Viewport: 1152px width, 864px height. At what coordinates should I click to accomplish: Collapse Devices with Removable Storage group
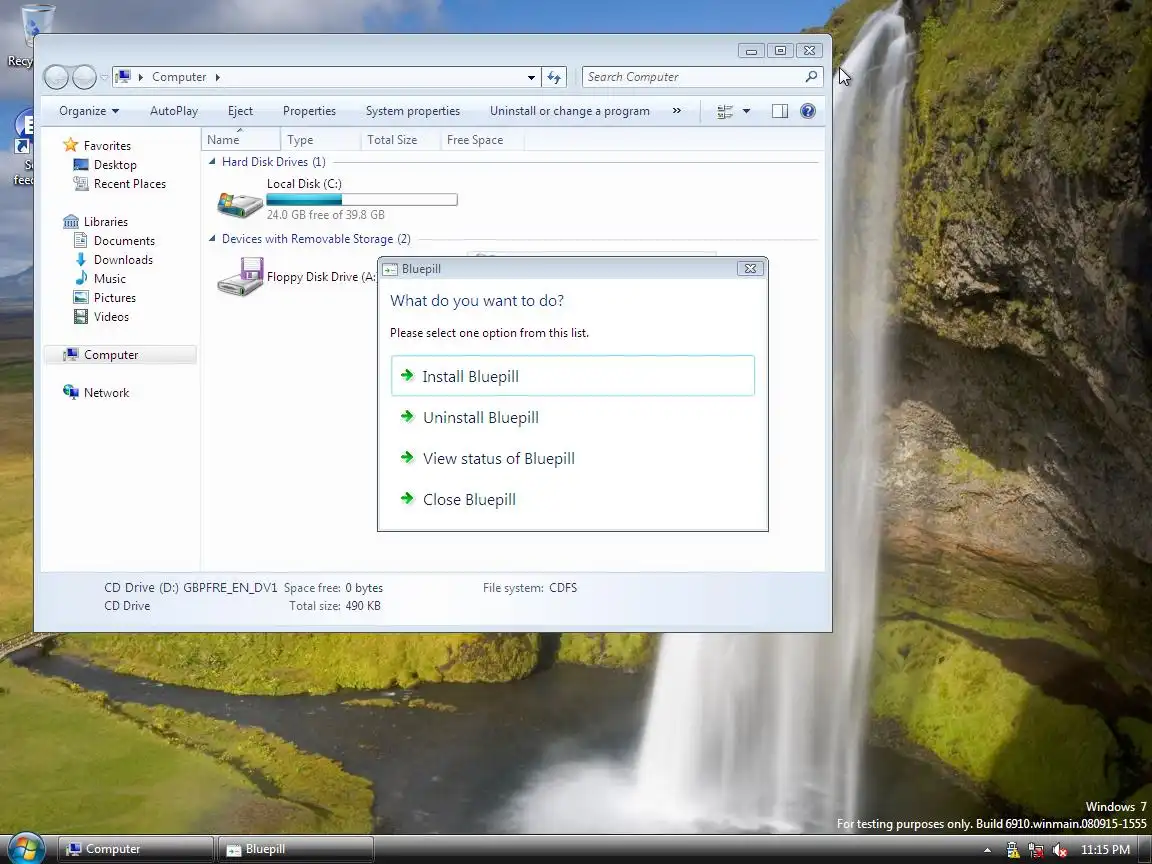212,239
